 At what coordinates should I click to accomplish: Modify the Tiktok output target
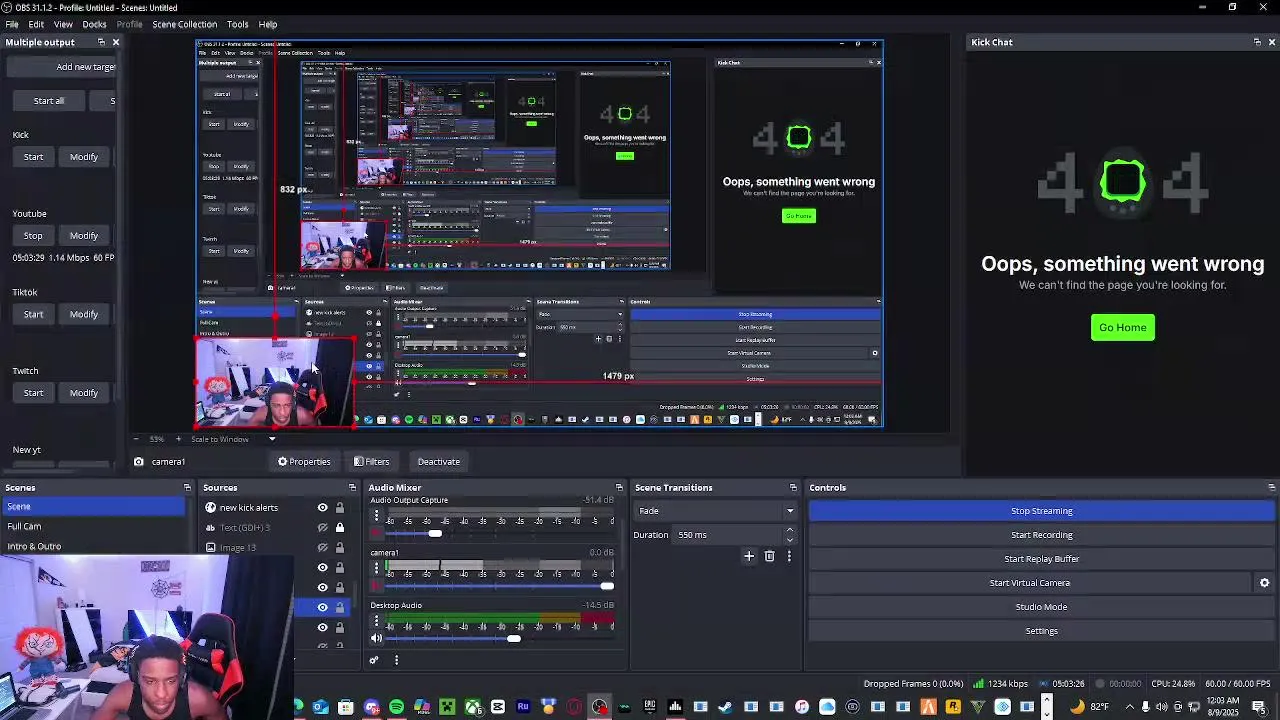84,314
